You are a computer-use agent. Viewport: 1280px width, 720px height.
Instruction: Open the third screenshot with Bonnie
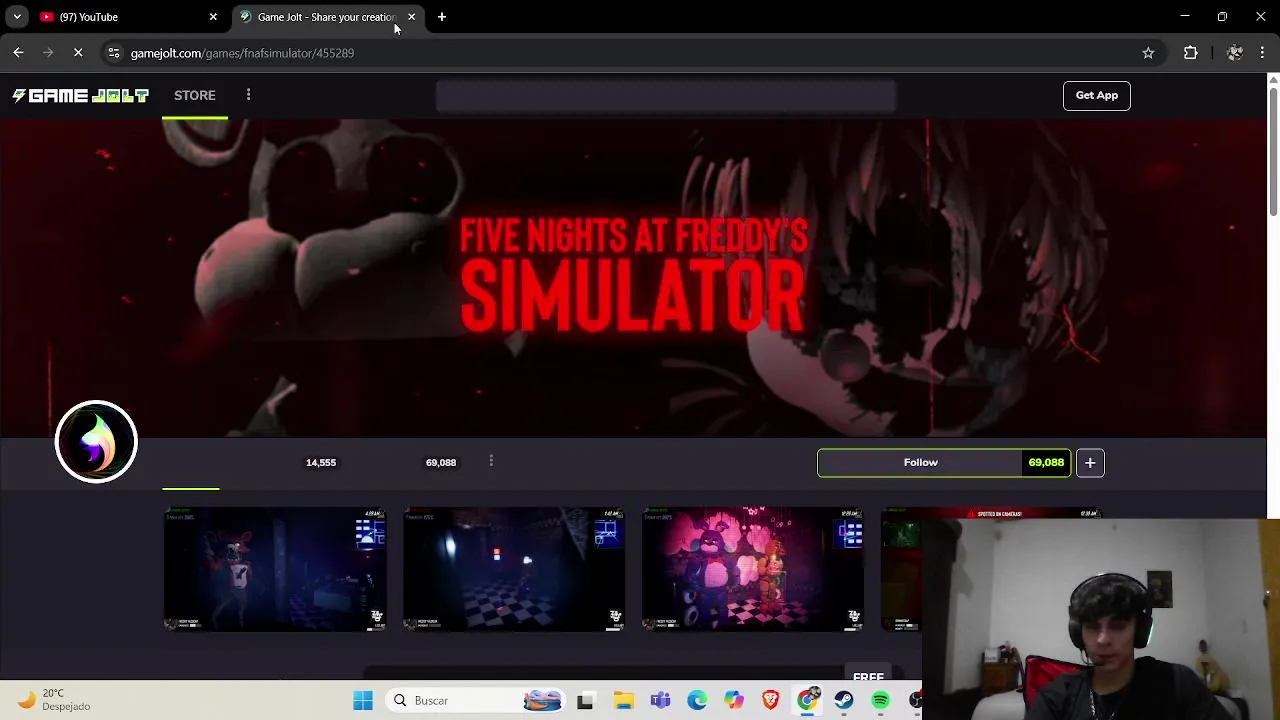point(753,569)
